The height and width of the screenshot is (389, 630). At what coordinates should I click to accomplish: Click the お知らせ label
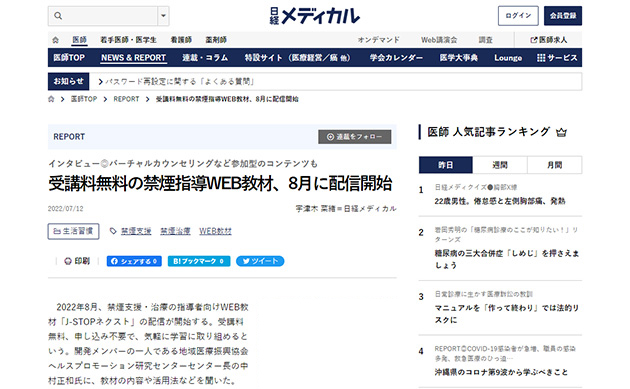tap(68, 82)
